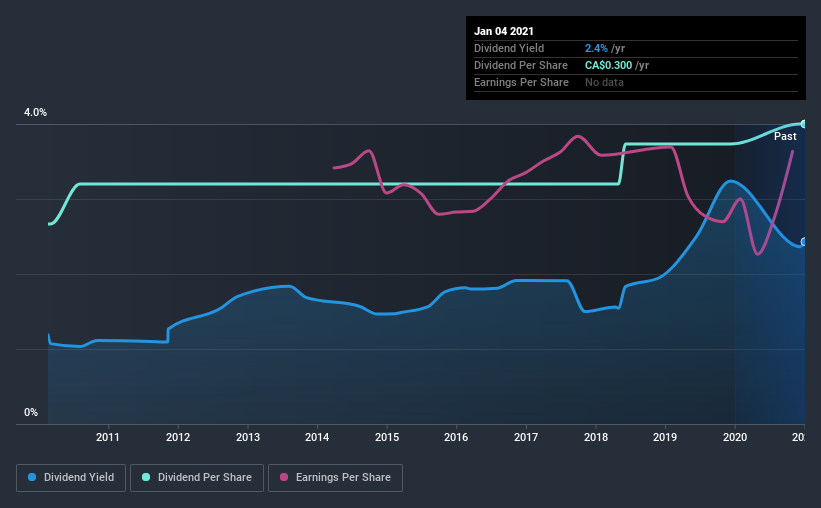
Task: Toggle the Dividend Per Share legend button
Action: click(x=197, y=478)
